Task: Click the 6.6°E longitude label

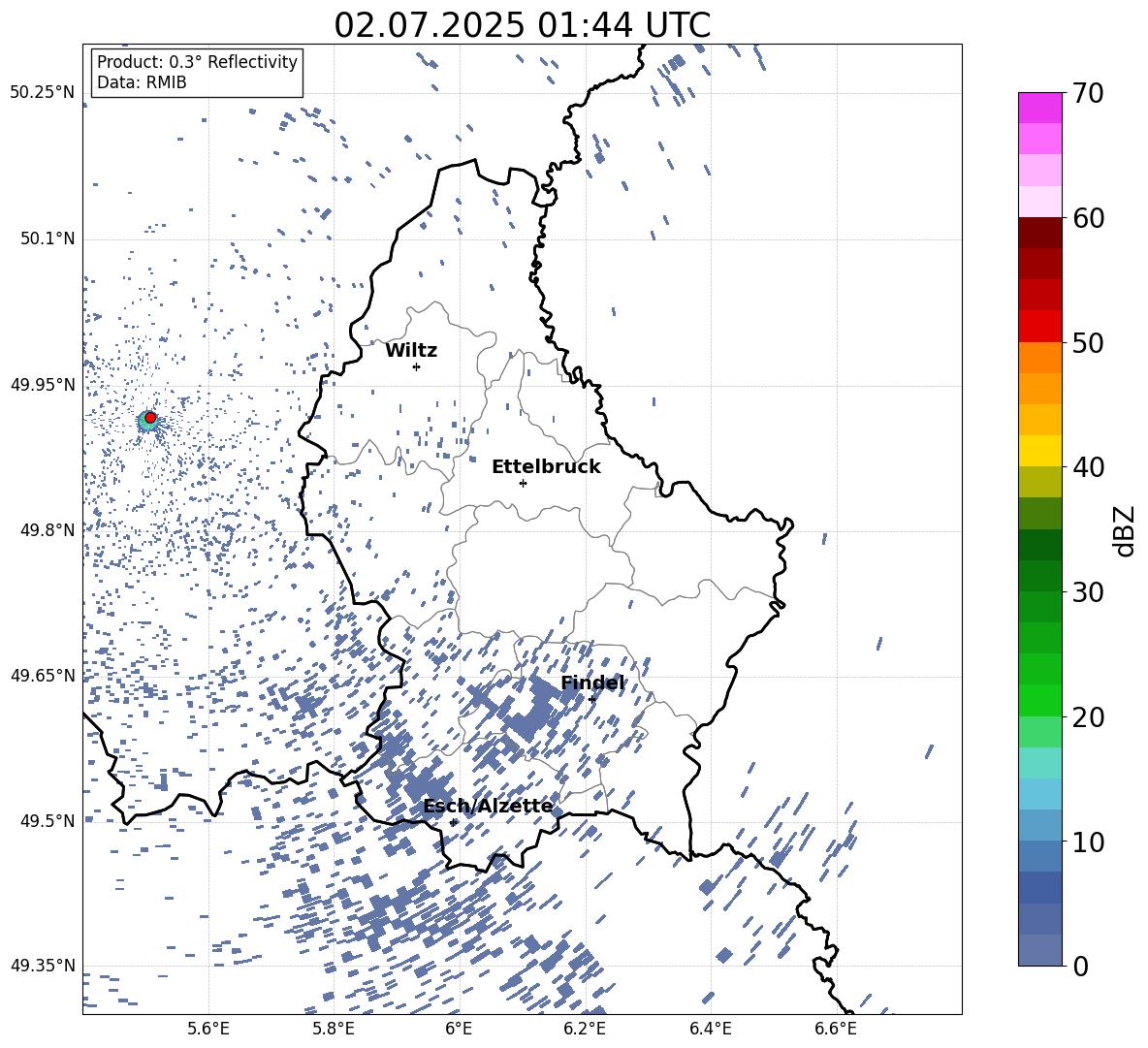Action: [836, 1029]
